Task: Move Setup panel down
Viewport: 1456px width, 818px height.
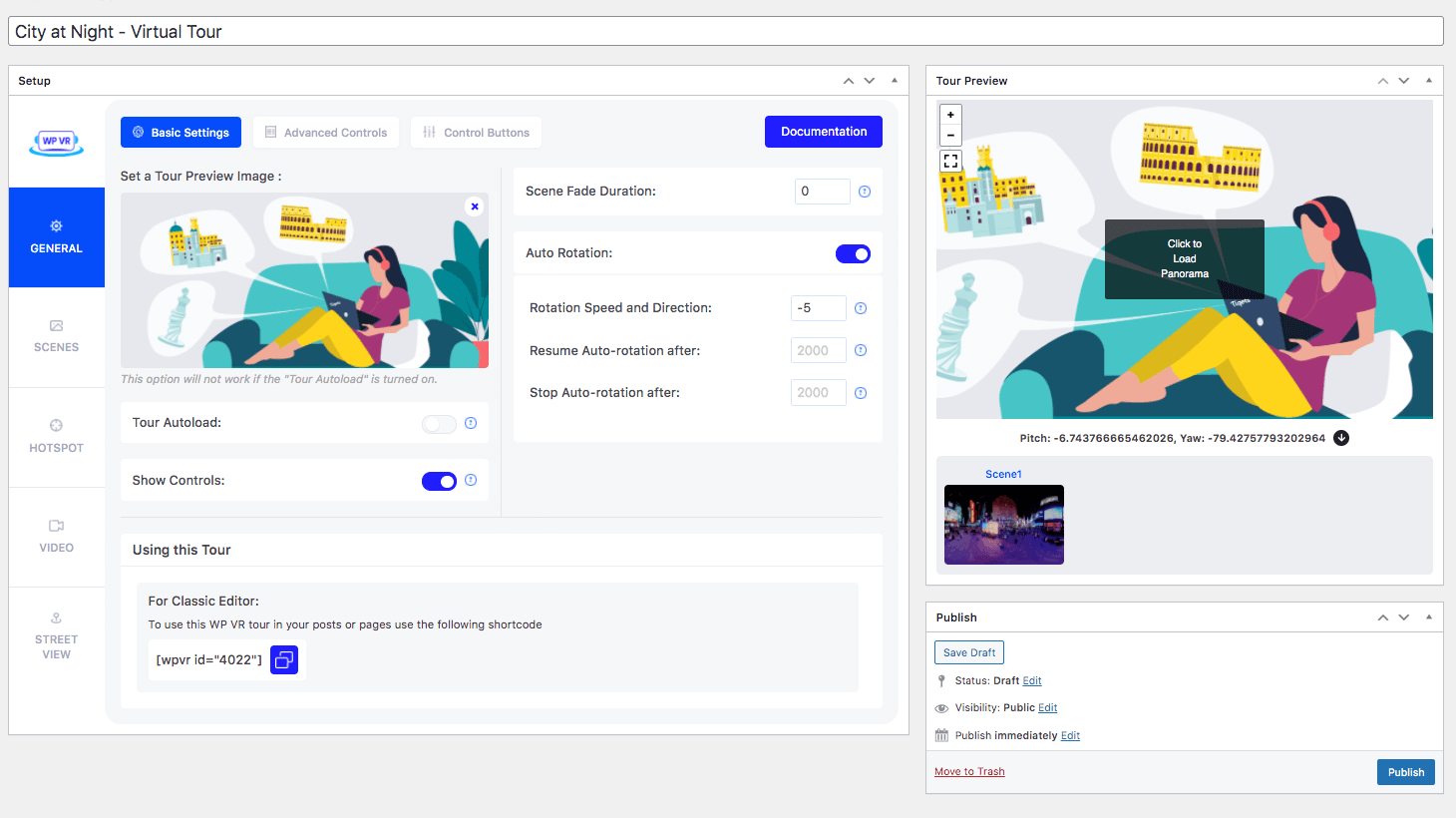Action: coord(870,81)
